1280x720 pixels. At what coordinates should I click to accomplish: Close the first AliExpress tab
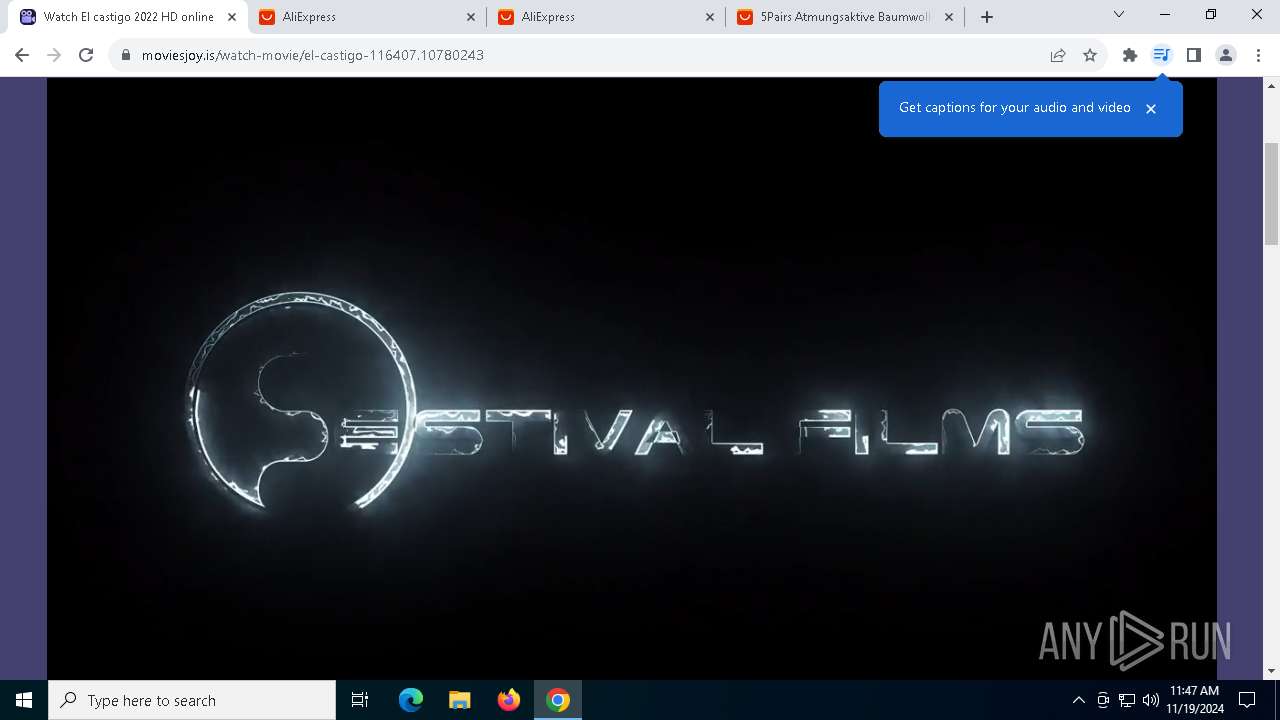(x=471, y=17)
